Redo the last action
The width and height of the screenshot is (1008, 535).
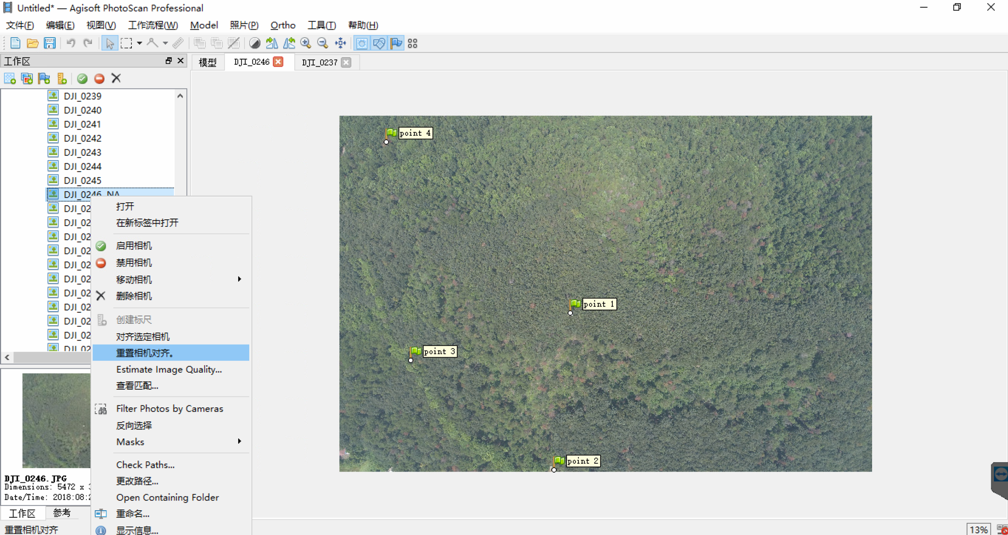88,43
